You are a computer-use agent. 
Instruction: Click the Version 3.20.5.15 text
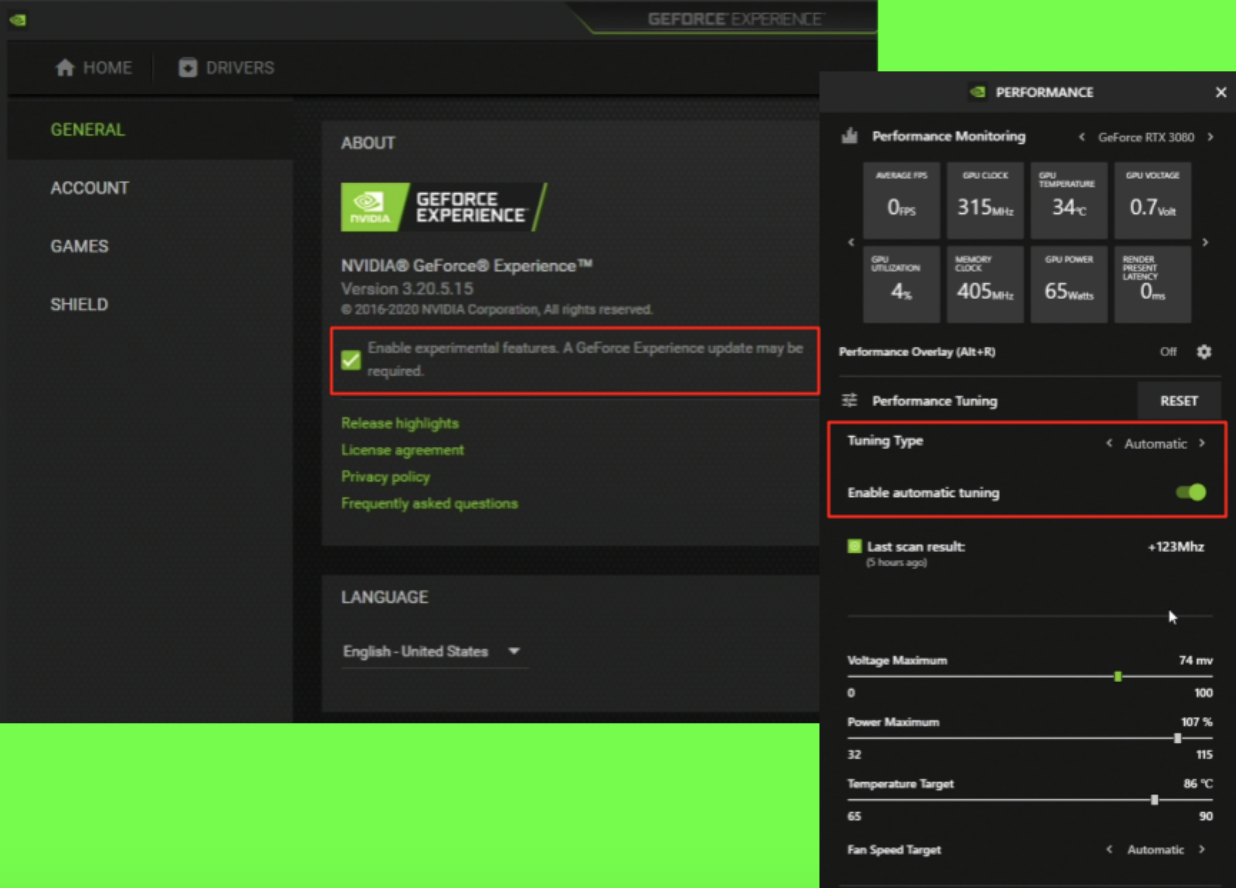tap(407, 289)
